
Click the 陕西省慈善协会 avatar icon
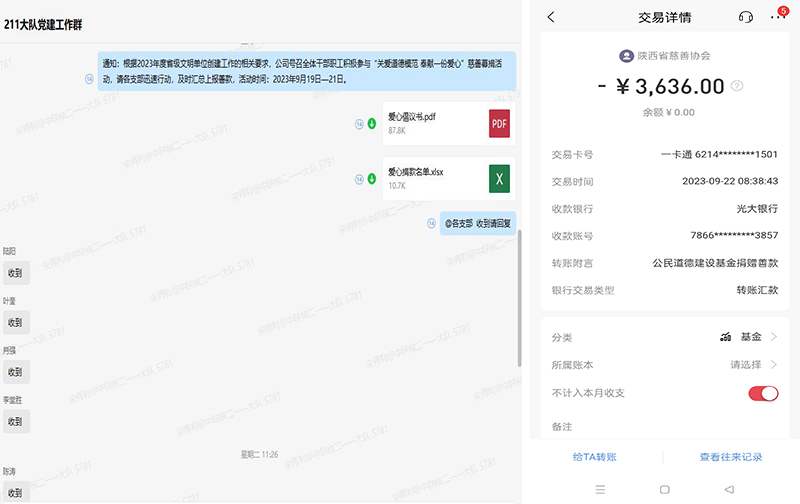coord(626,56)
